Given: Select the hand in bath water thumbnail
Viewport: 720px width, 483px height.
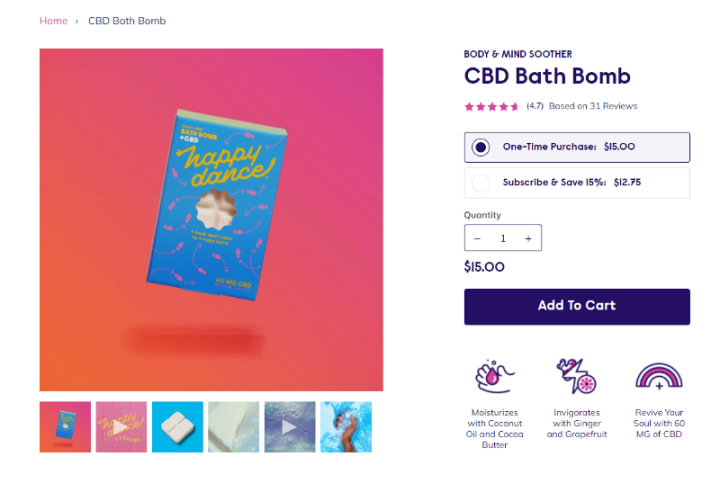Looking at the screenshot, I should (346, 427).
